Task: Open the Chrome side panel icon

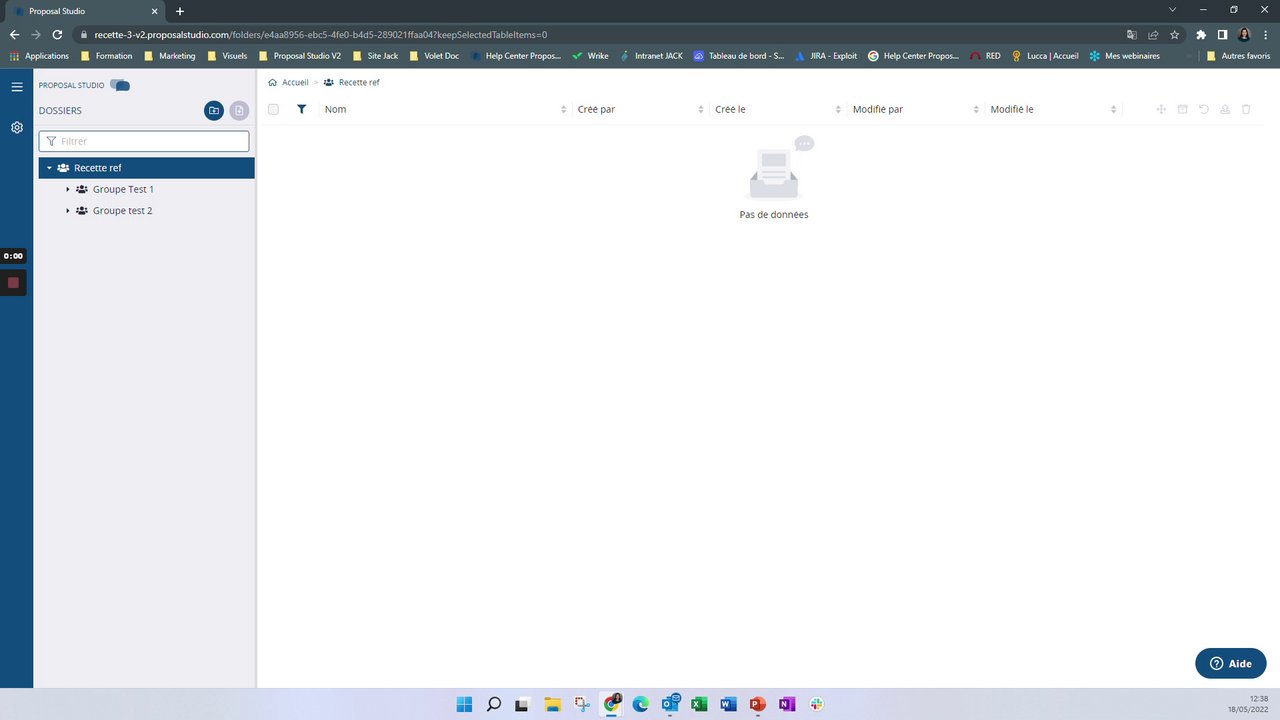Action: [1222, 34]
